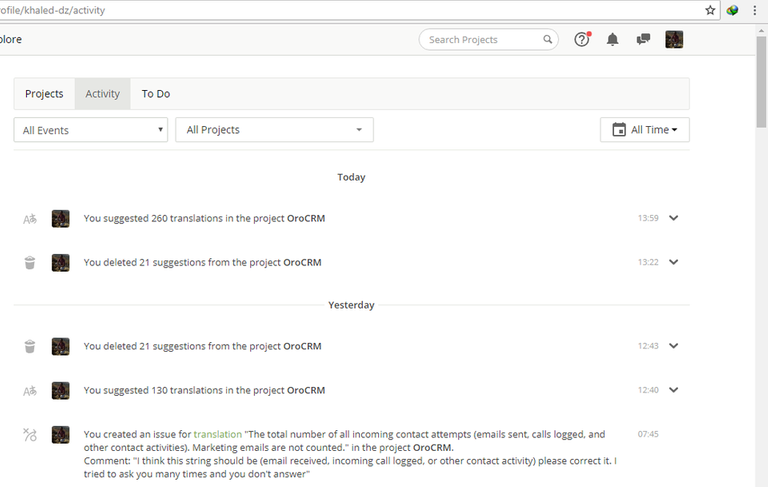Click the 13:59 timestamp
Viewport: 768px width, 487px height.
tap(648, 218)
